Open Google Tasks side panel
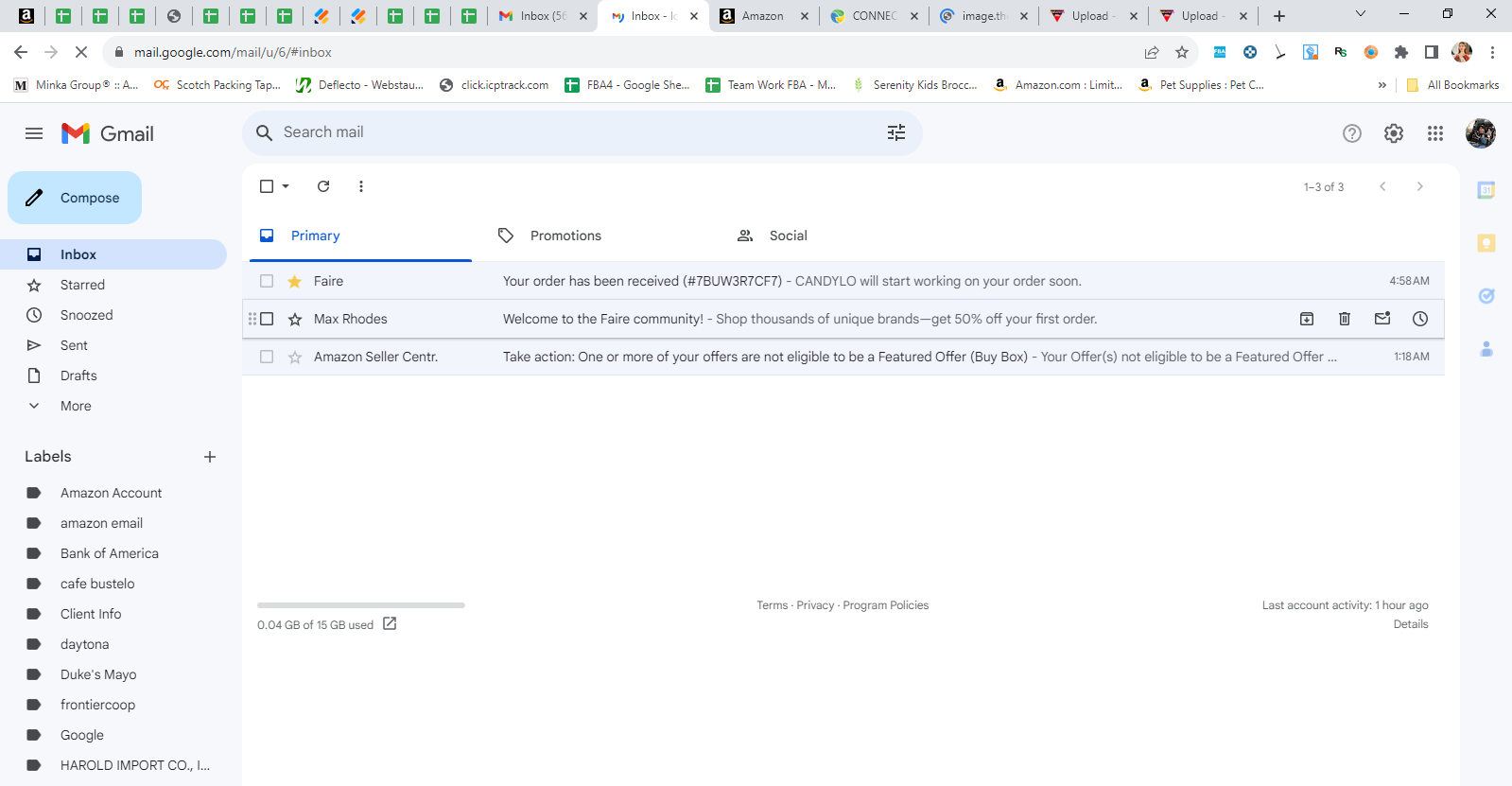 (x=1486, y=296)
